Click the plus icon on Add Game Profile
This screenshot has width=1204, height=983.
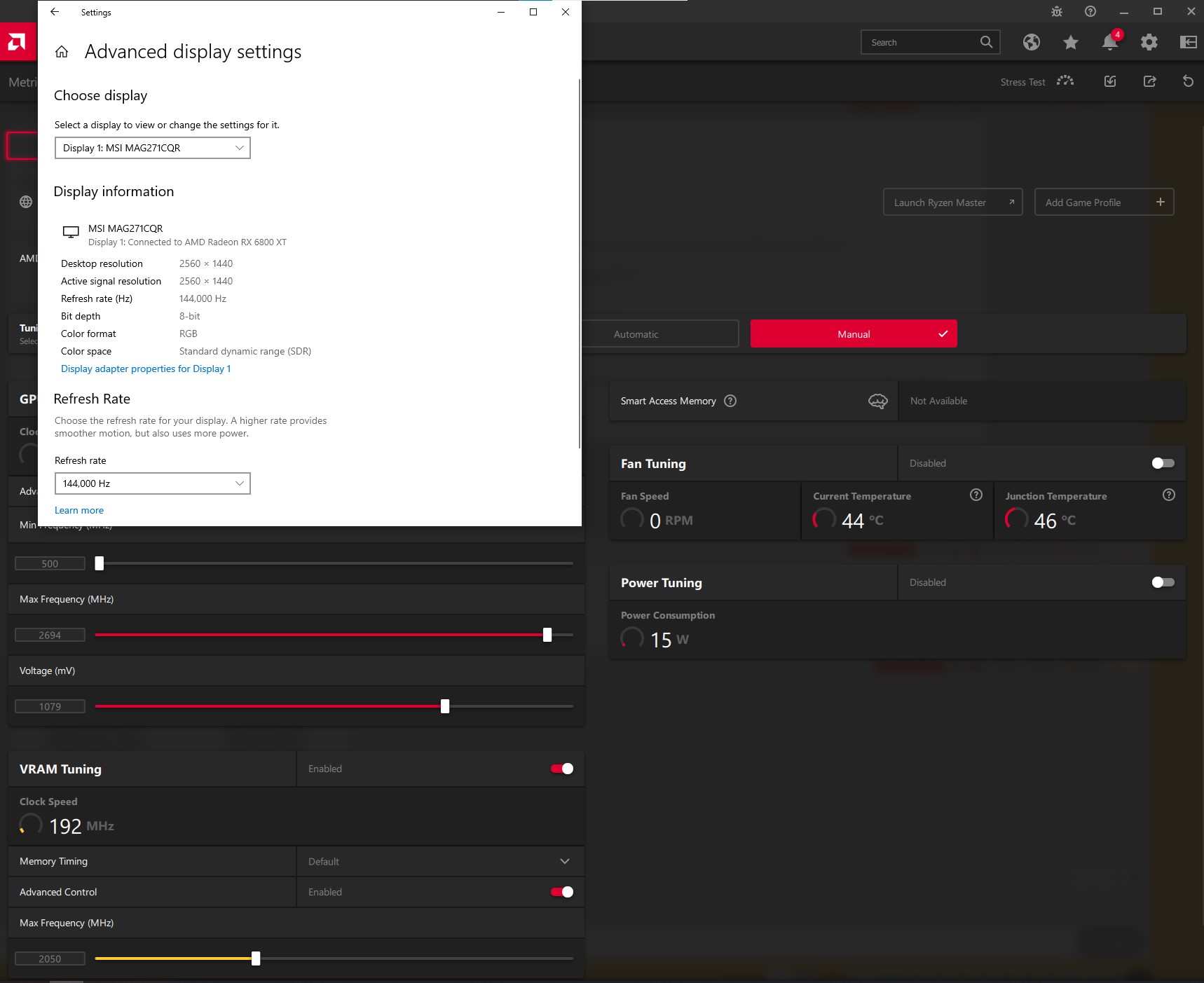(x=1160, y=202)
